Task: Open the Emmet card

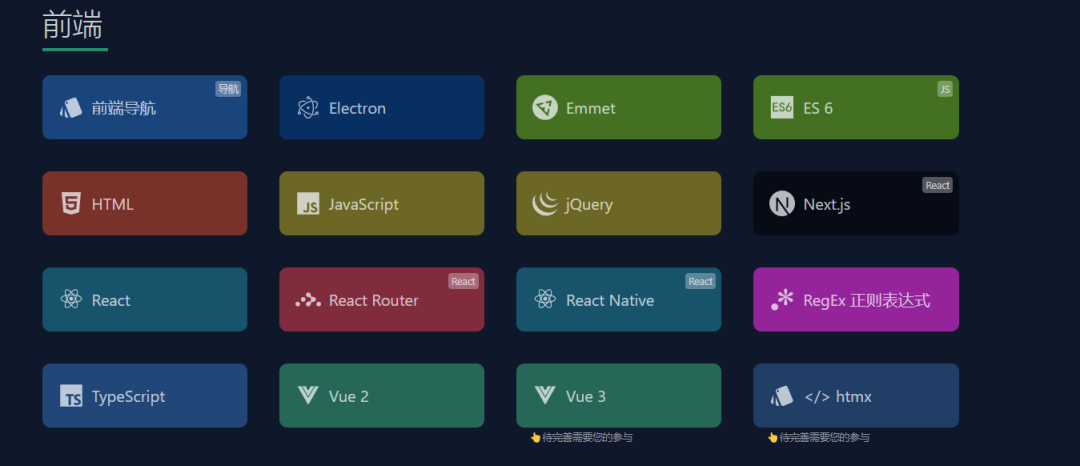Action: click(x=619, y=107)
